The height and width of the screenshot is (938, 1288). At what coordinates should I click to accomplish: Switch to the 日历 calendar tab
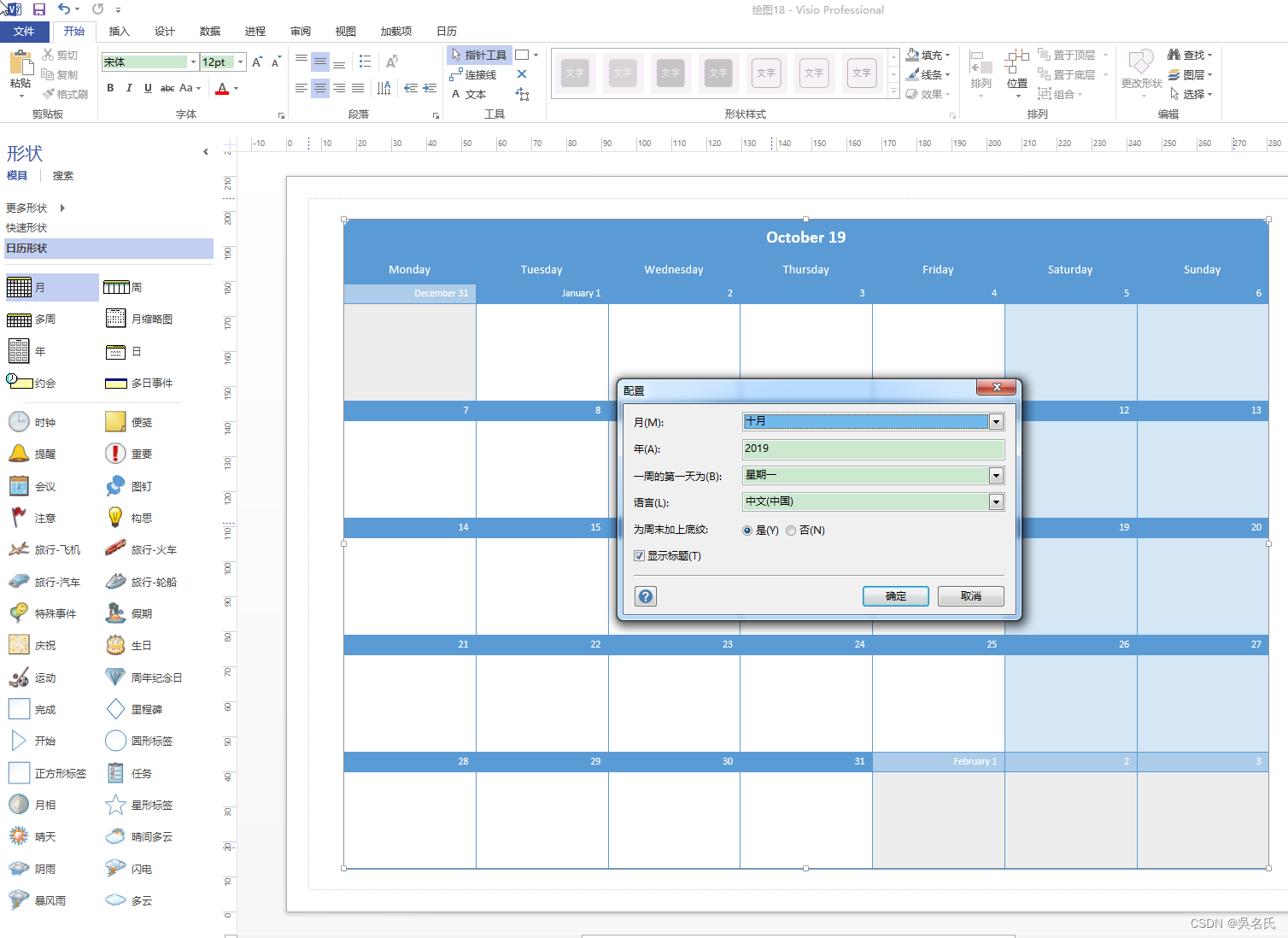(x=447, y=32)
